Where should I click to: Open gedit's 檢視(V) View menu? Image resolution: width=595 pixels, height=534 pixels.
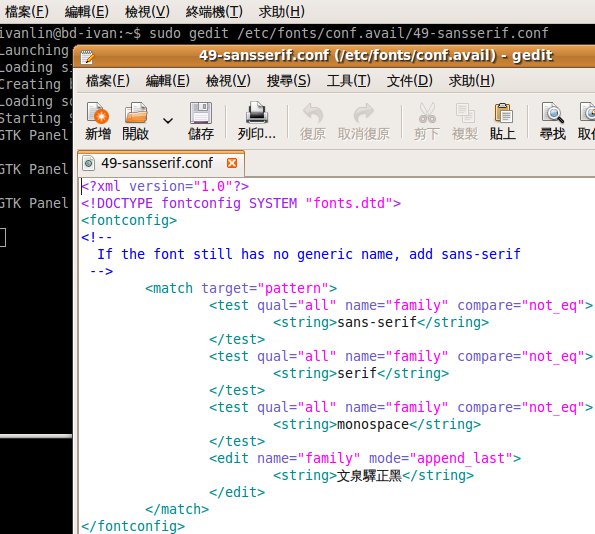point(228,81)
